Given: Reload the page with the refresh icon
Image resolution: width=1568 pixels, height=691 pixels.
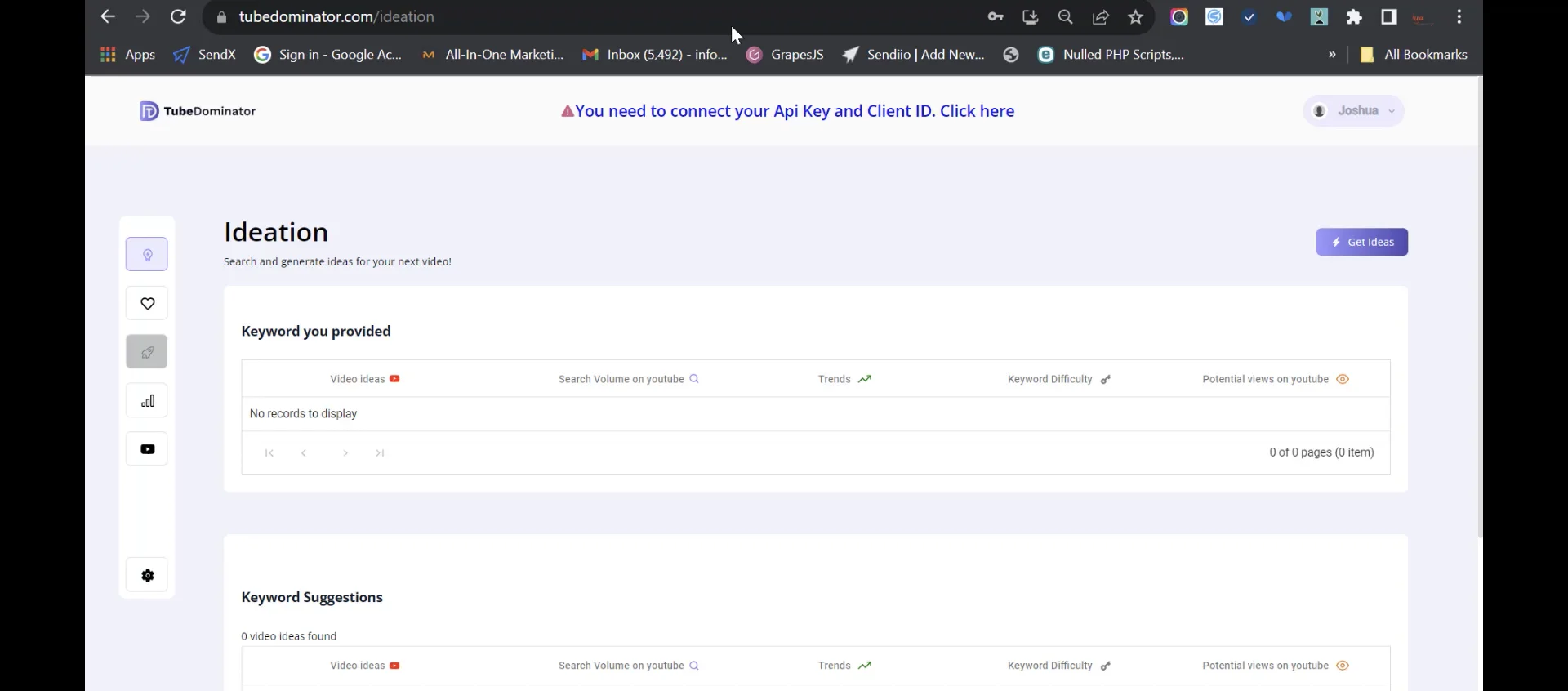Looking at the screenshot, I should (178, 16).
